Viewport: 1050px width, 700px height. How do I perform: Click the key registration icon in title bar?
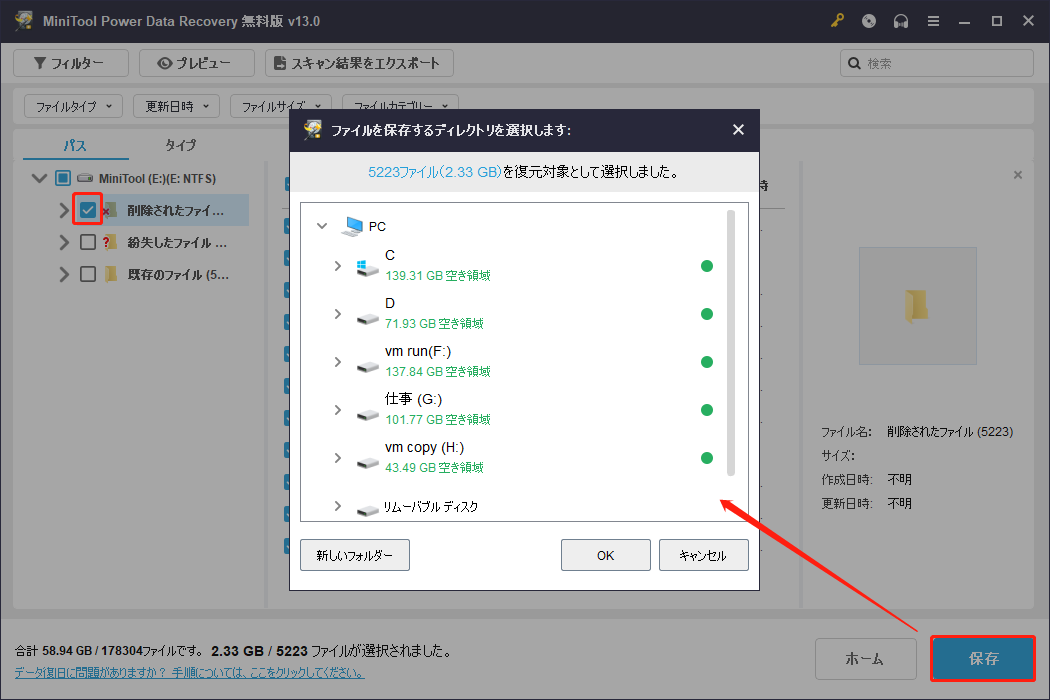[x=837, y=21]
